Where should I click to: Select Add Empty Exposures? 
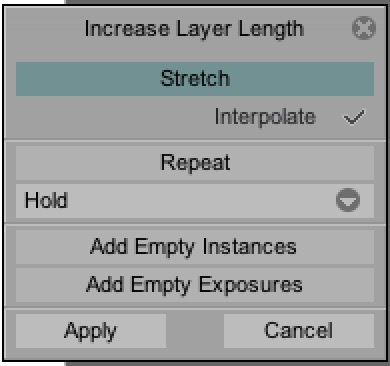(x=195, y=285)
